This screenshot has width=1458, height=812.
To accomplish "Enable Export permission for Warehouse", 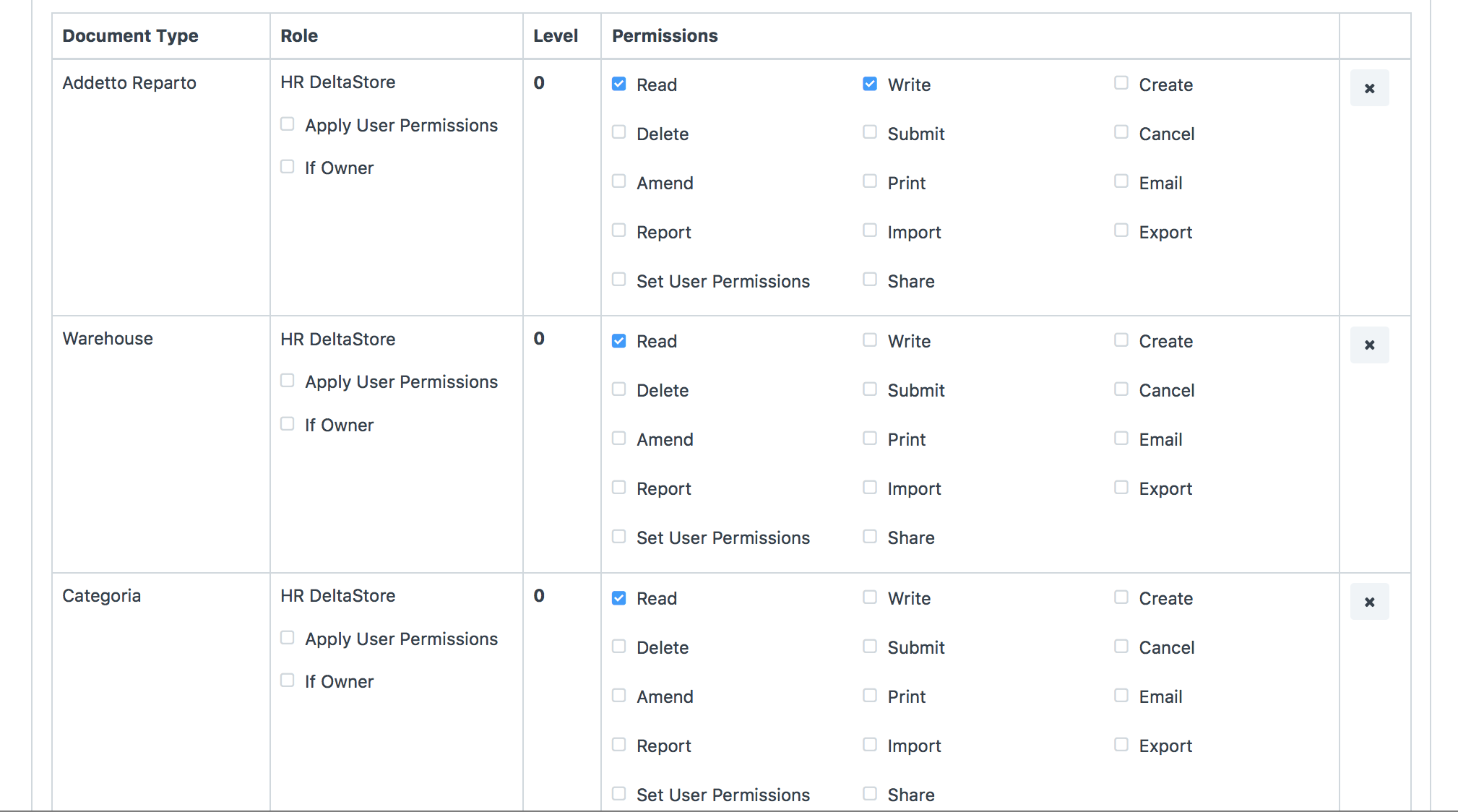I will click(x=1121, y=488).
